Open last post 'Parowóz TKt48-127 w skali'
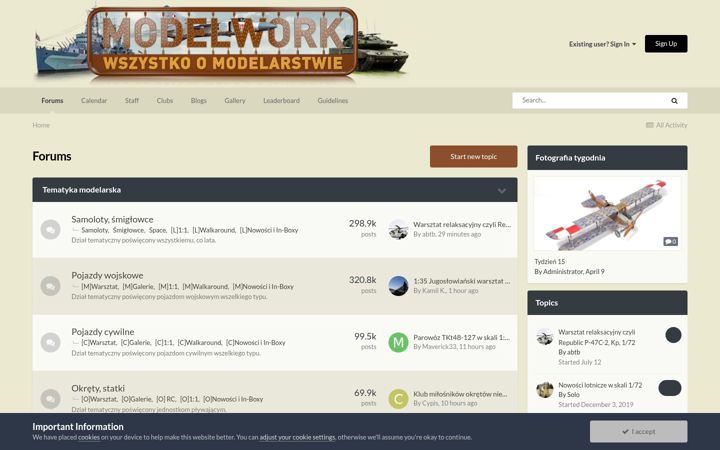 pos(461,337)
